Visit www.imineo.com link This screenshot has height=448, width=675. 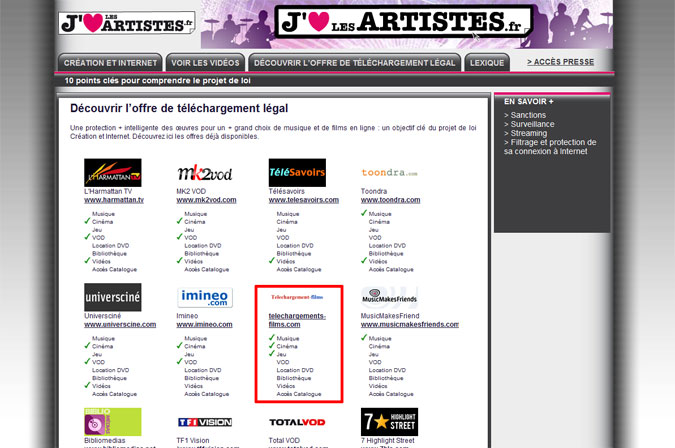(x=204, y=324)
